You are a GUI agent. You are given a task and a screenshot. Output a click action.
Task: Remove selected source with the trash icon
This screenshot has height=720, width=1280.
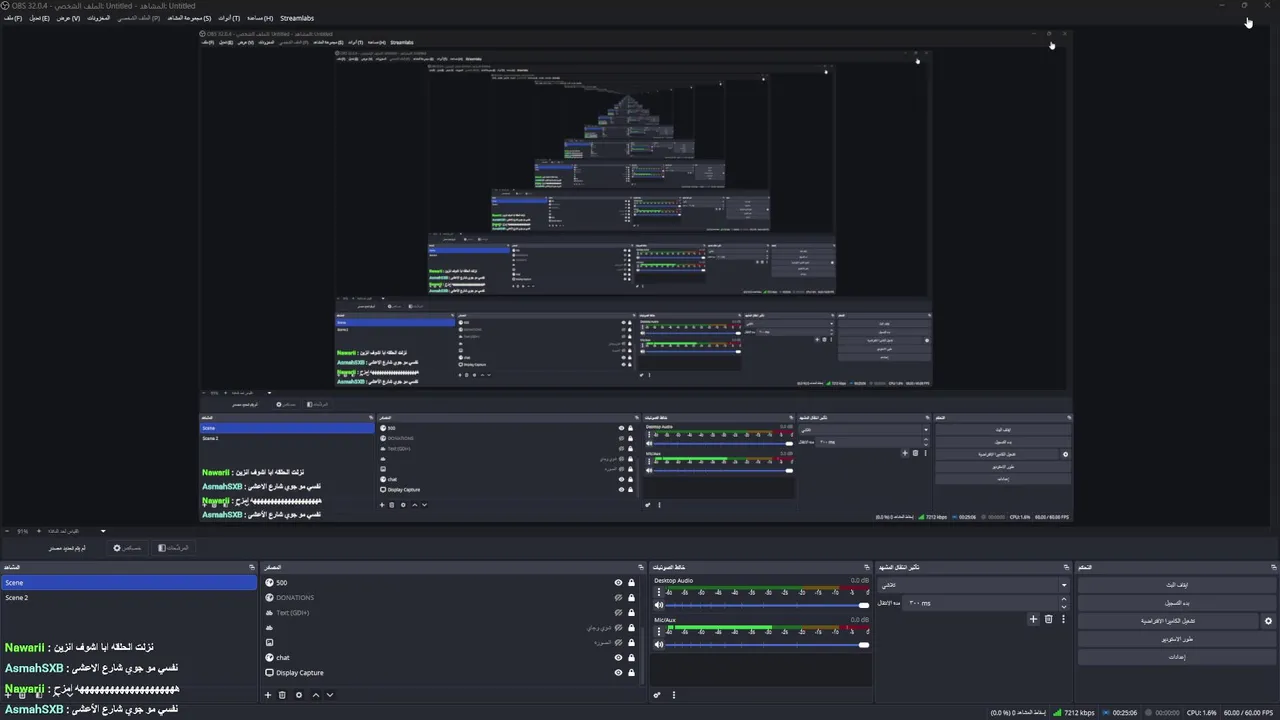click(x=282, y=695)
